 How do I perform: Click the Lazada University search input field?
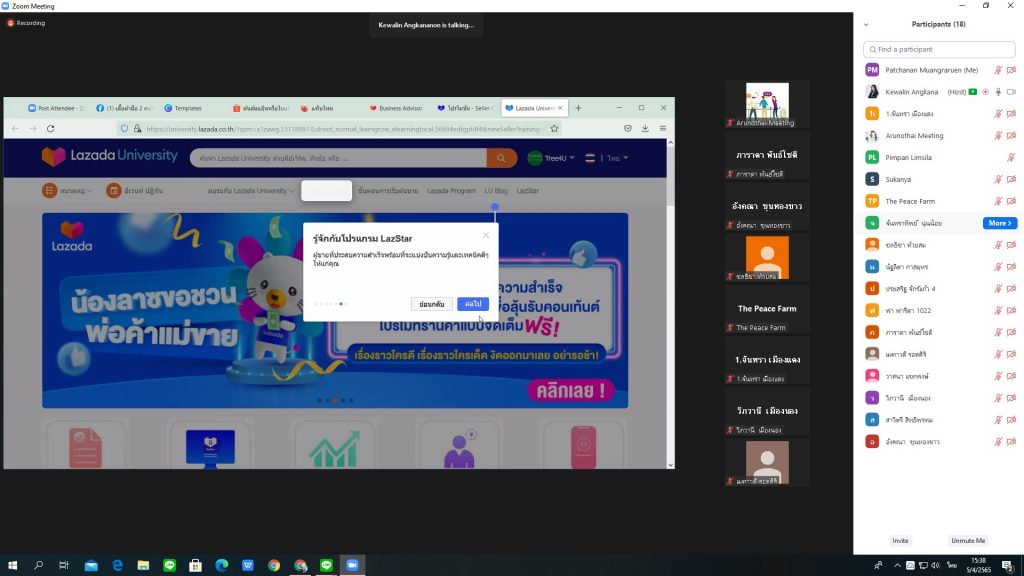[338, 158]
